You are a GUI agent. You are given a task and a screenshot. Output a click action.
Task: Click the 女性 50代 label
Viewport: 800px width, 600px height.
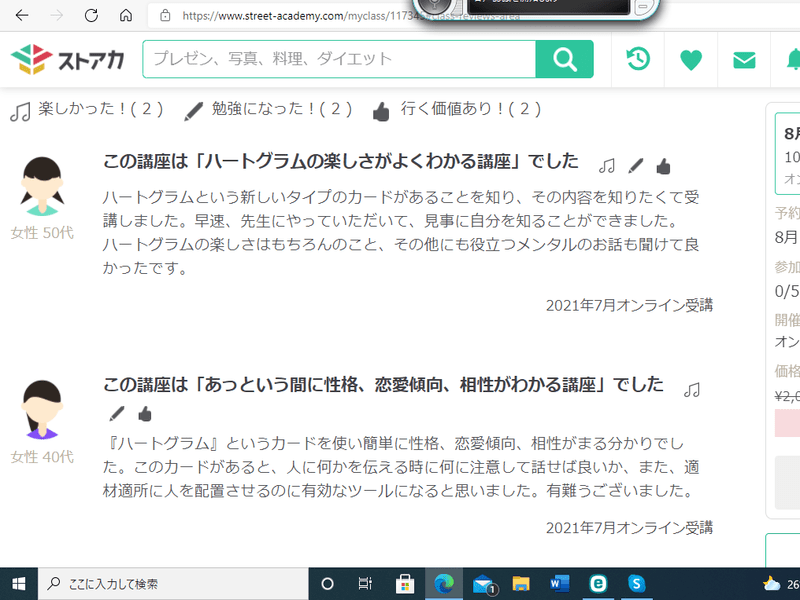pyautogui.click(x=42, y=233)
